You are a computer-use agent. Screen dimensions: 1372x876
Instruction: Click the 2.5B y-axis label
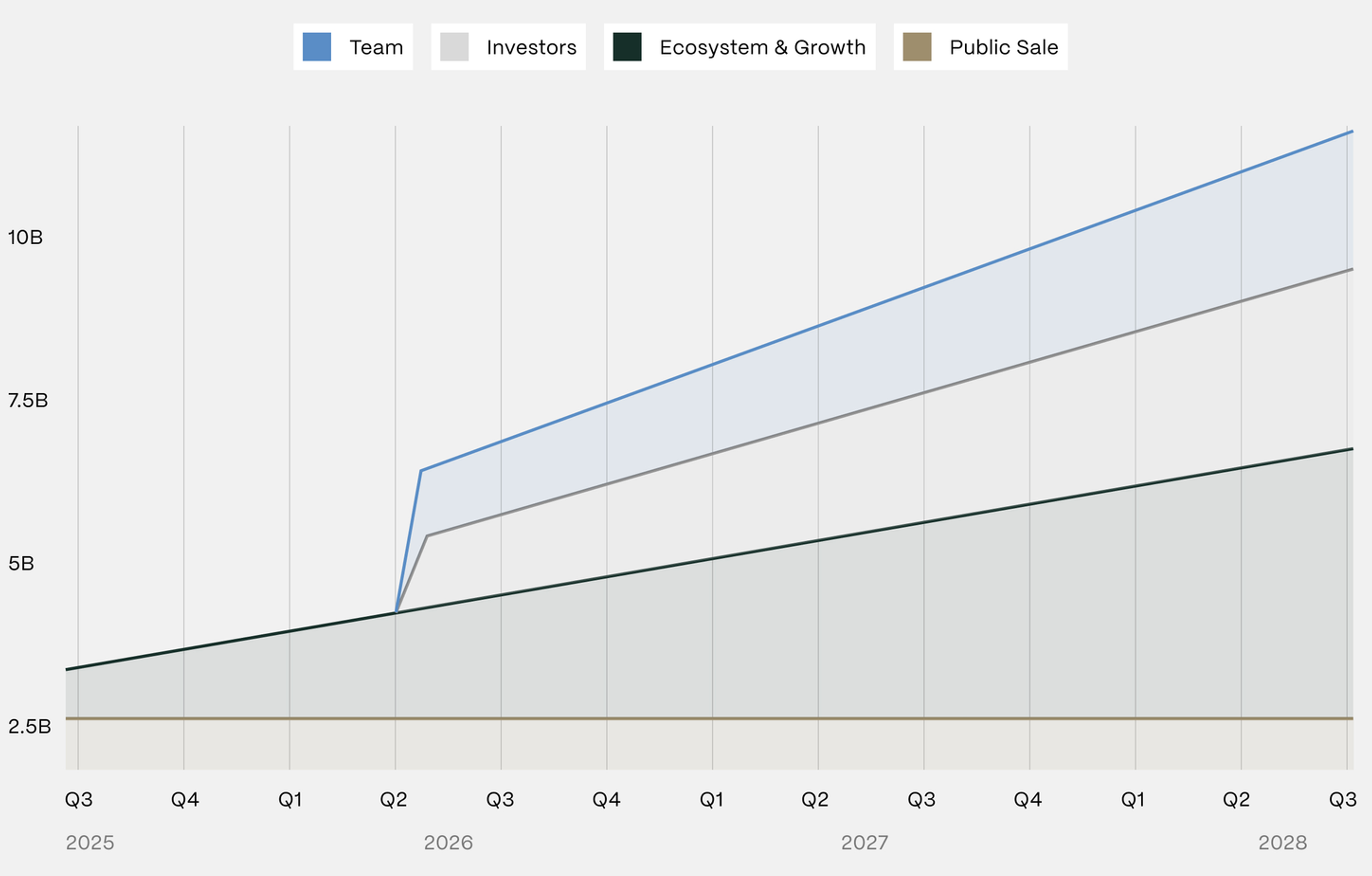[x=29, y=727]
